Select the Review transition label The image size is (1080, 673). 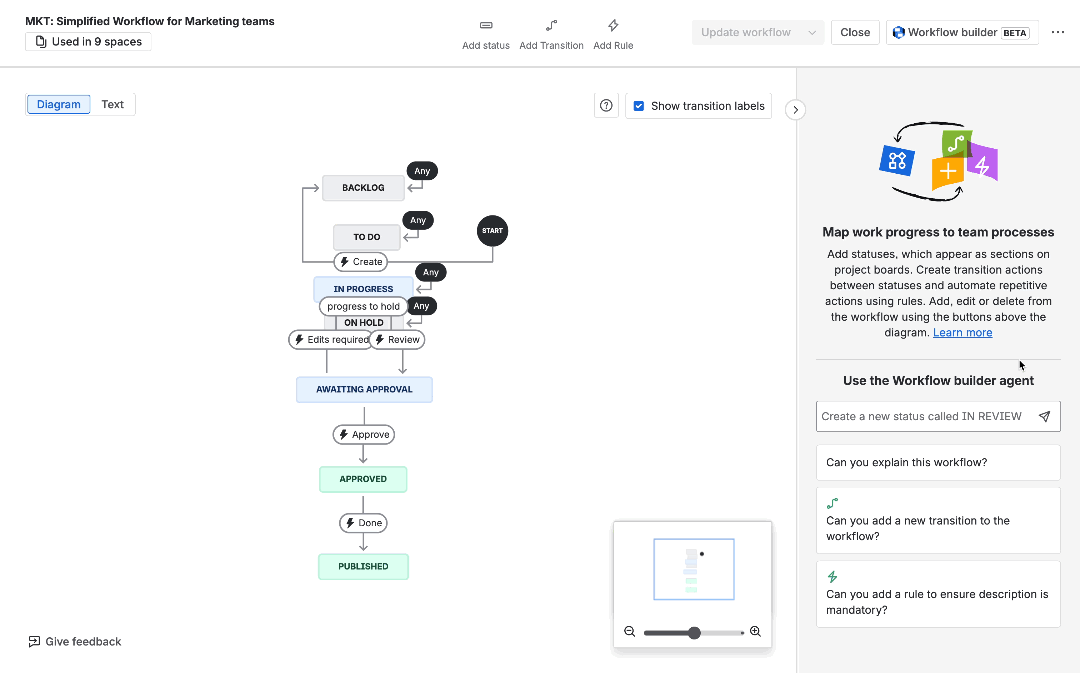click(397, 340)
